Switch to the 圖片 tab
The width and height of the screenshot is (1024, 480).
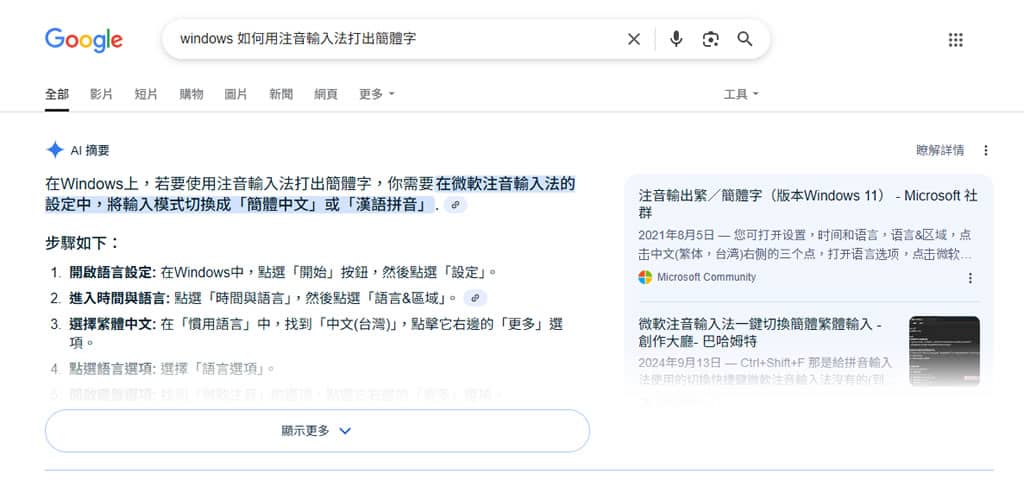pyautogui.click(x=236, y=94)
